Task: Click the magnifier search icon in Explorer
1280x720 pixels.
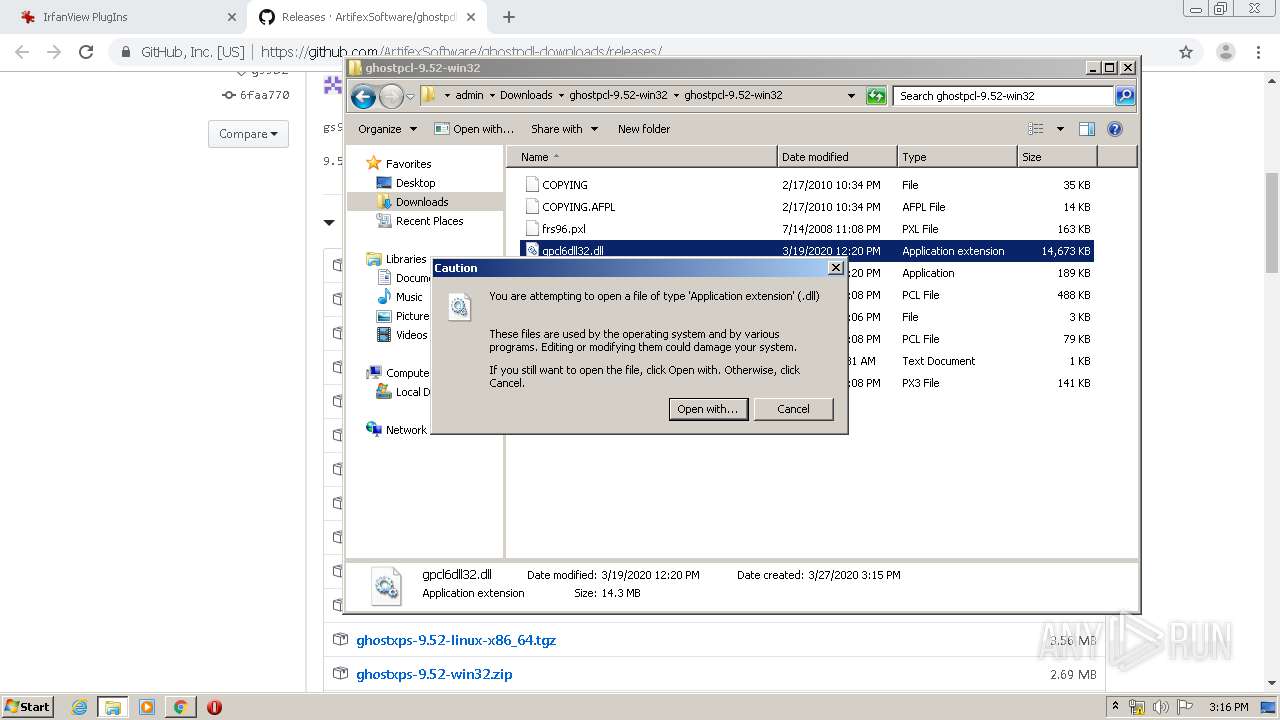Action: click(1125, 96)
